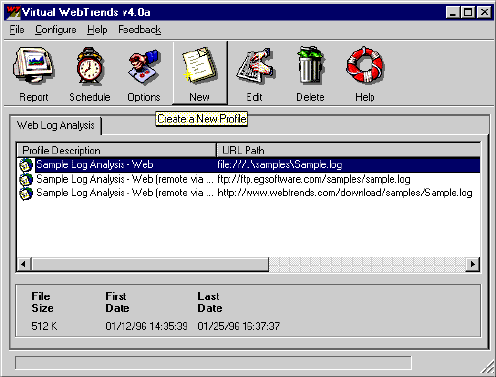Click the right scroll arrow of profile list

tap(473, 264)
